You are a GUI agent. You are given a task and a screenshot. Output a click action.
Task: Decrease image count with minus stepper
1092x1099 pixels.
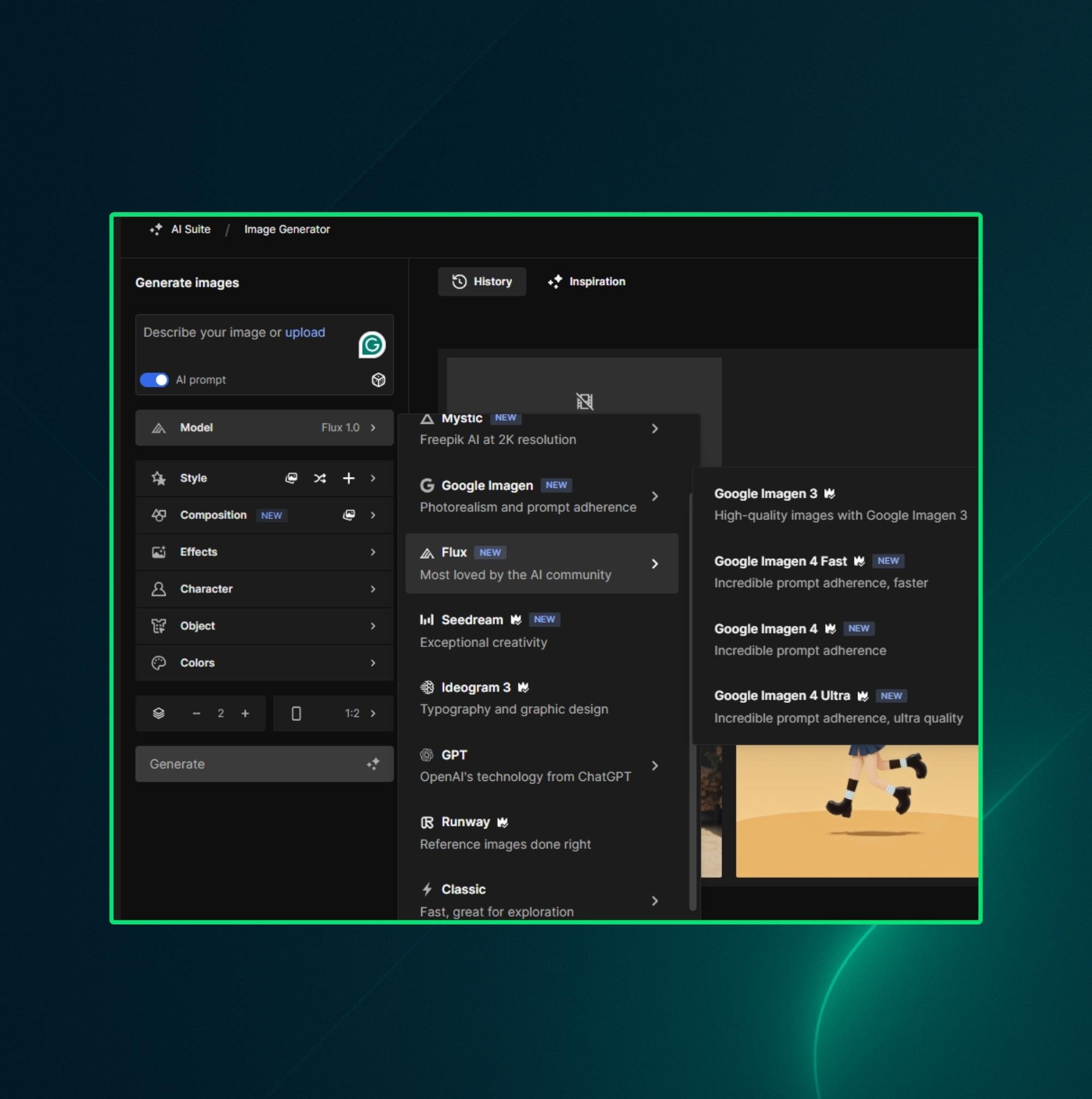click(x=196, y=713)
